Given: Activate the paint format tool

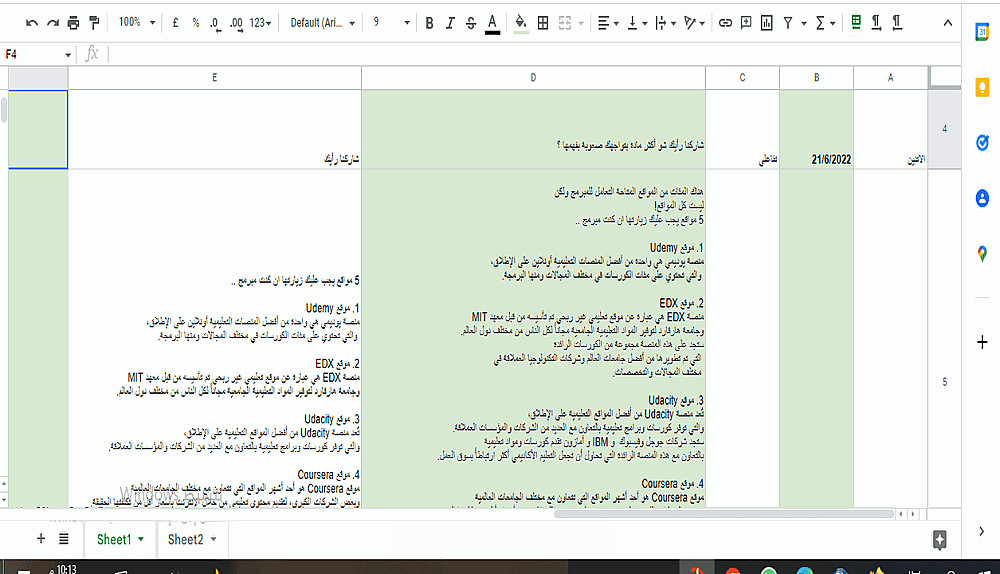Looking at the screenshot, I should pyautogui.click(x=94, y=23).
